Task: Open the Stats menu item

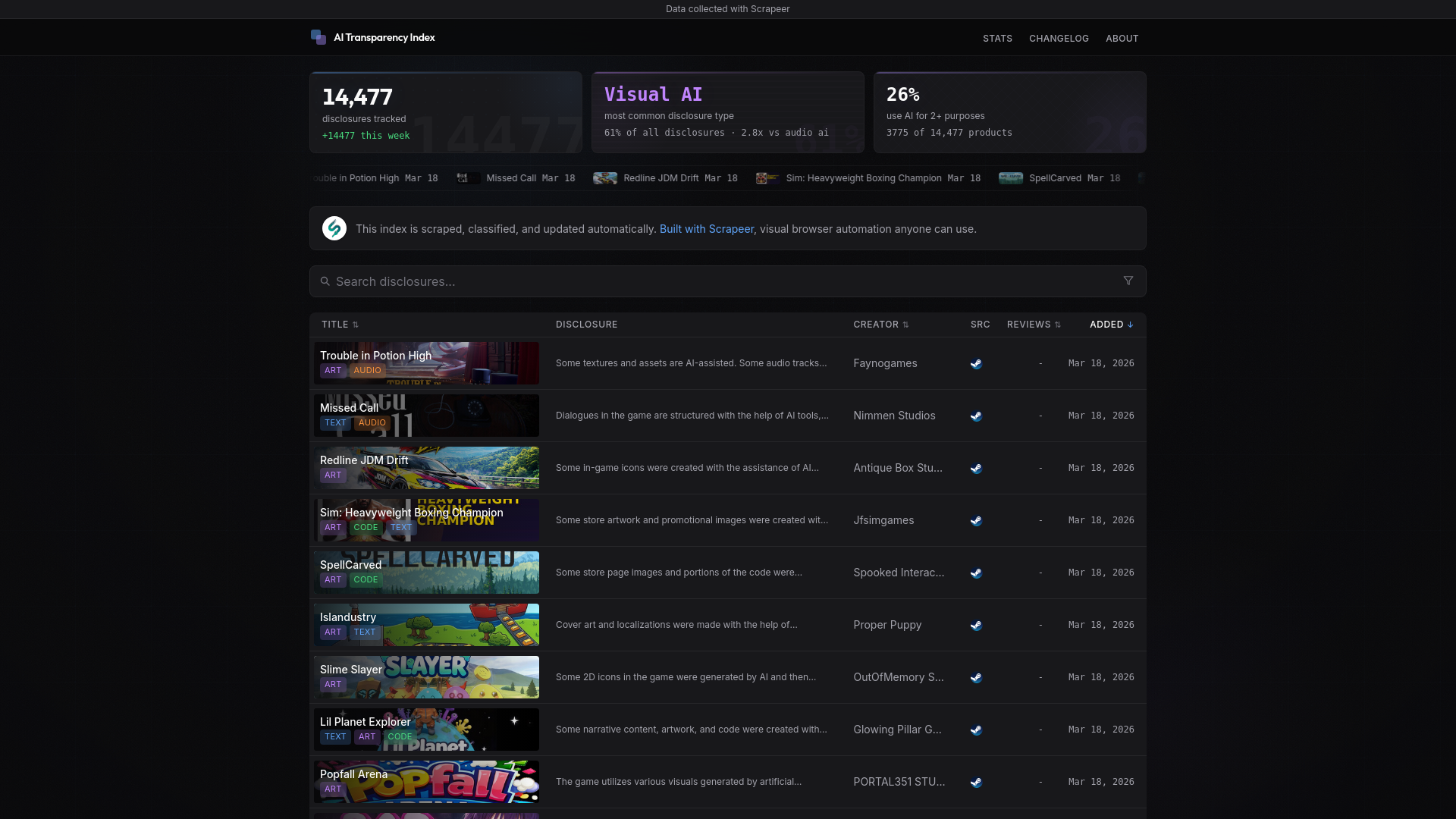Action: tap(997, 39)
